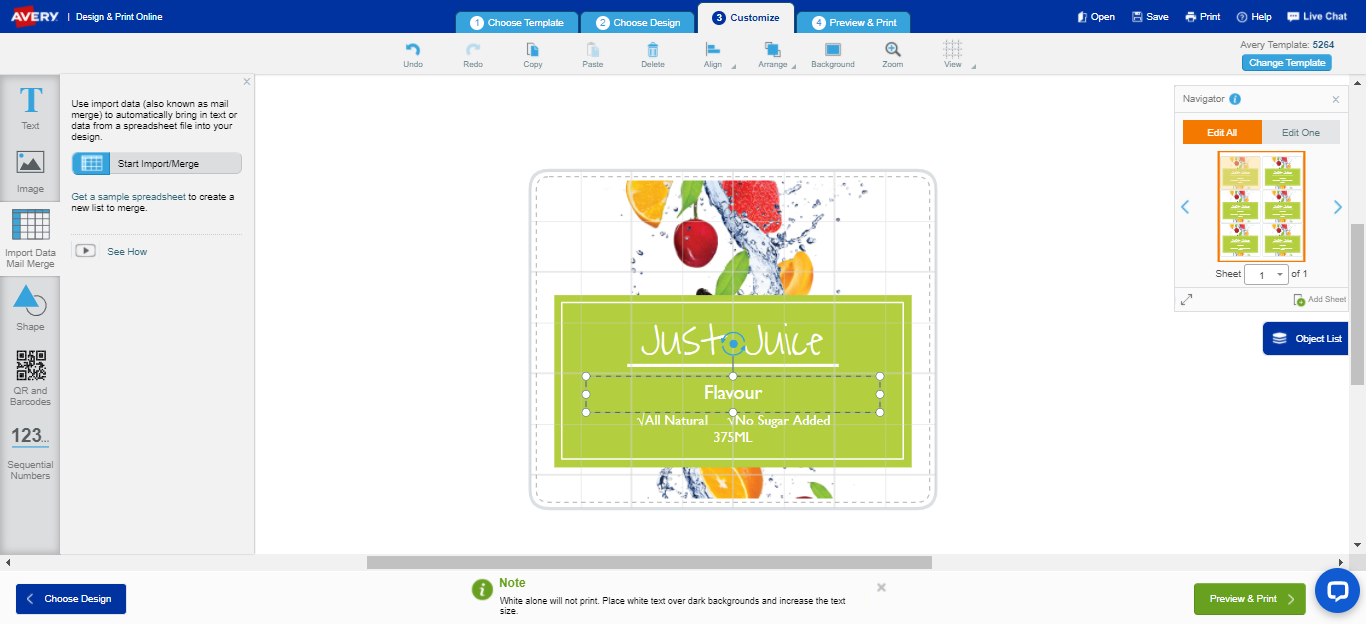Open Sequential Numbers tool
The width and height of the screenshot is (1366, 624).
click(x=30, y=452)
